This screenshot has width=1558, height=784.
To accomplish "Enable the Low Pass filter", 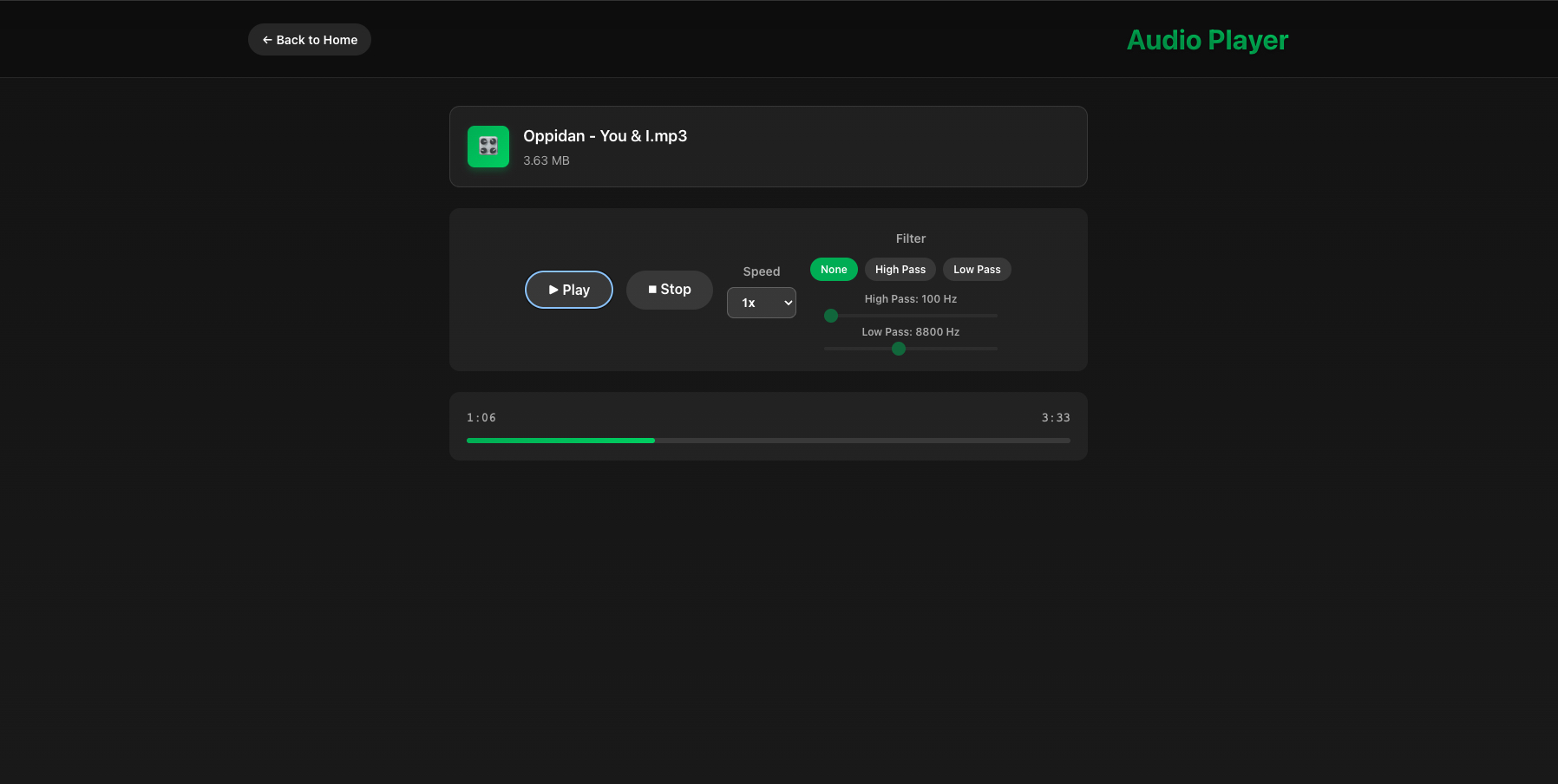I will 977,269.
